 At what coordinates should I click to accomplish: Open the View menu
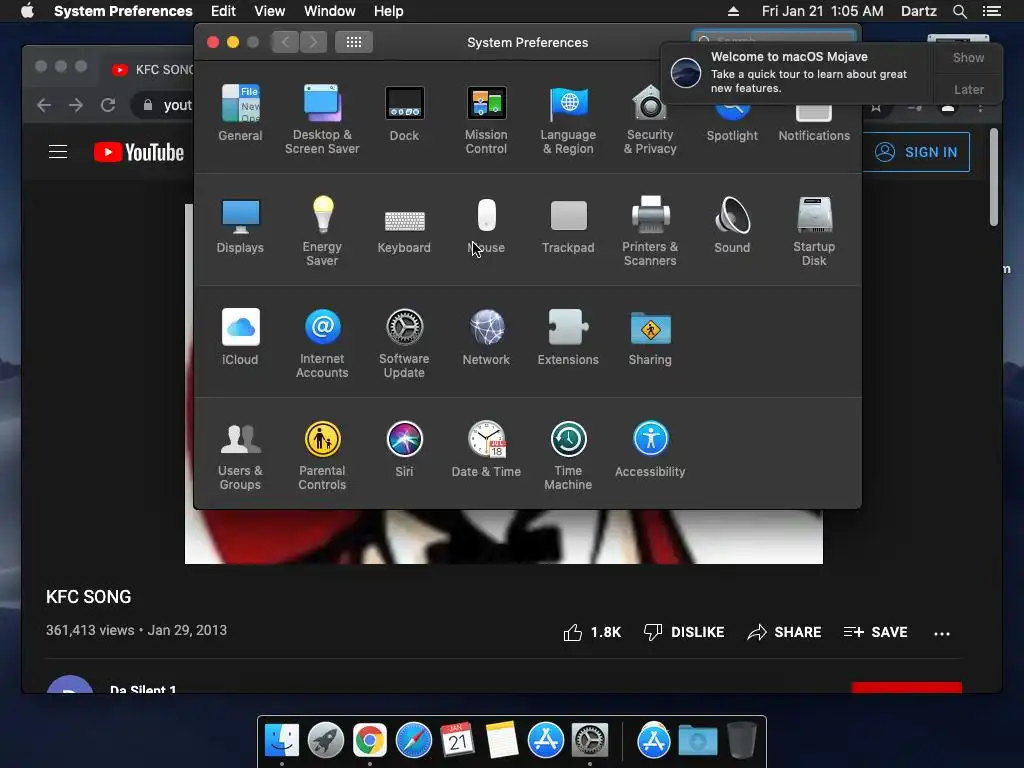tap(269, 11)
